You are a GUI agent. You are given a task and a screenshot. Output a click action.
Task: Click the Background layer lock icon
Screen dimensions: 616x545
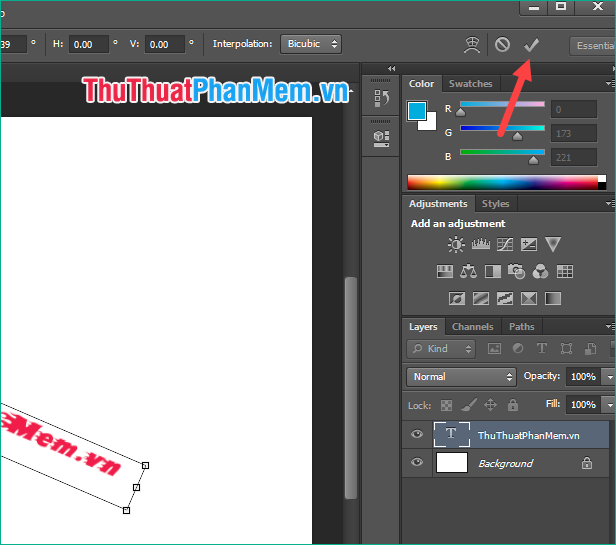pos(587,463)
